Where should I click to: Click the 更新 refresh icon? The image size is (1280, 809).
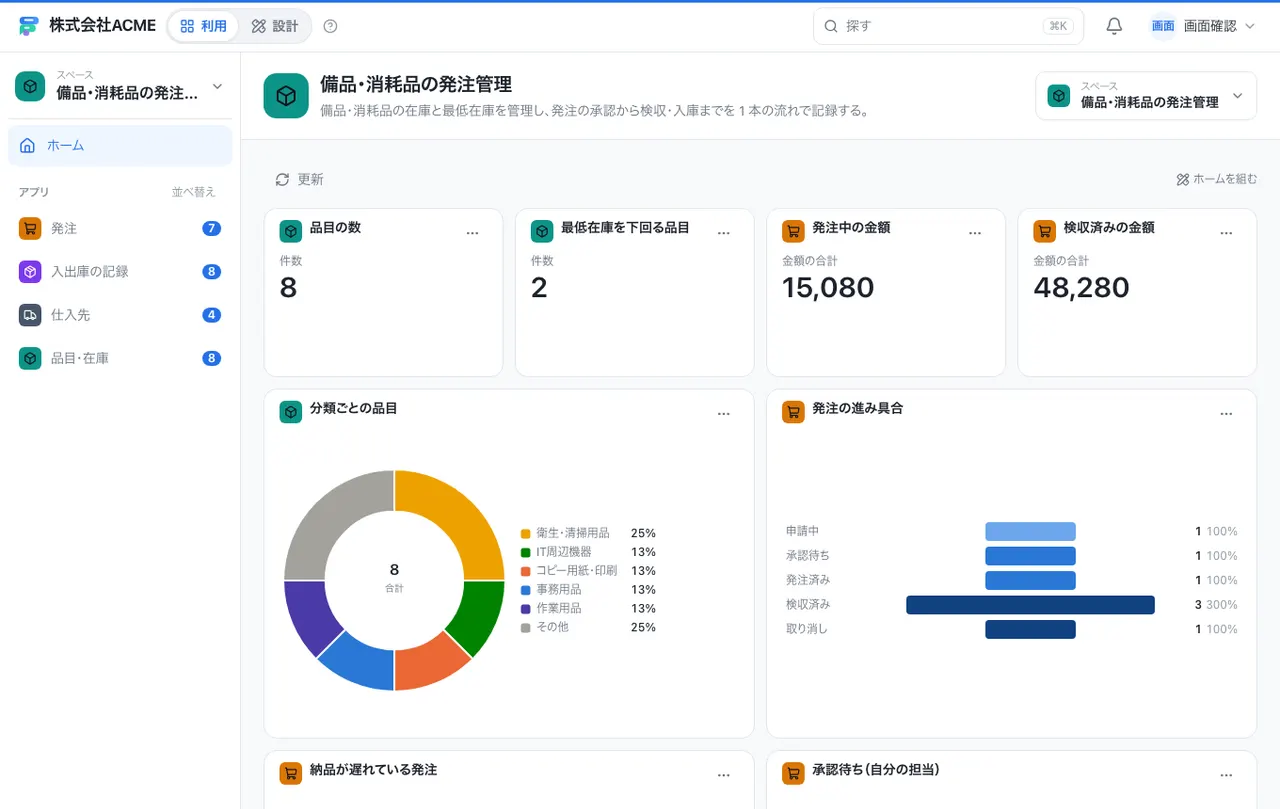282,179
